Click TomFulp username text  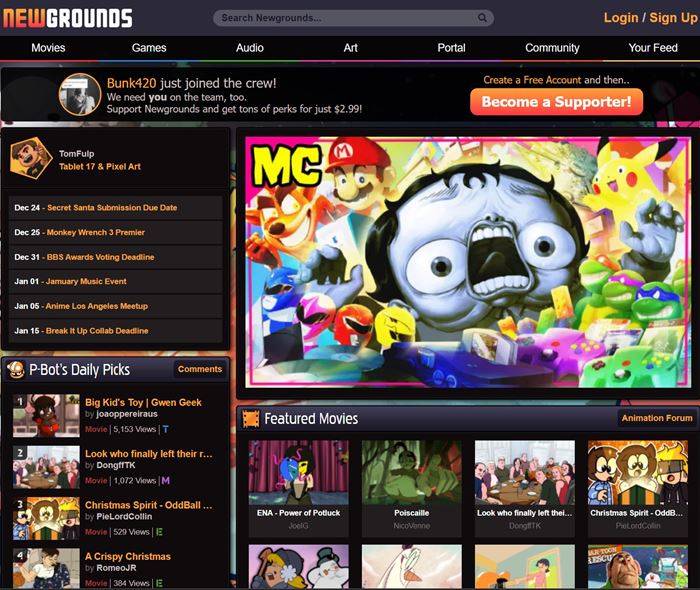tap(77, 154)
